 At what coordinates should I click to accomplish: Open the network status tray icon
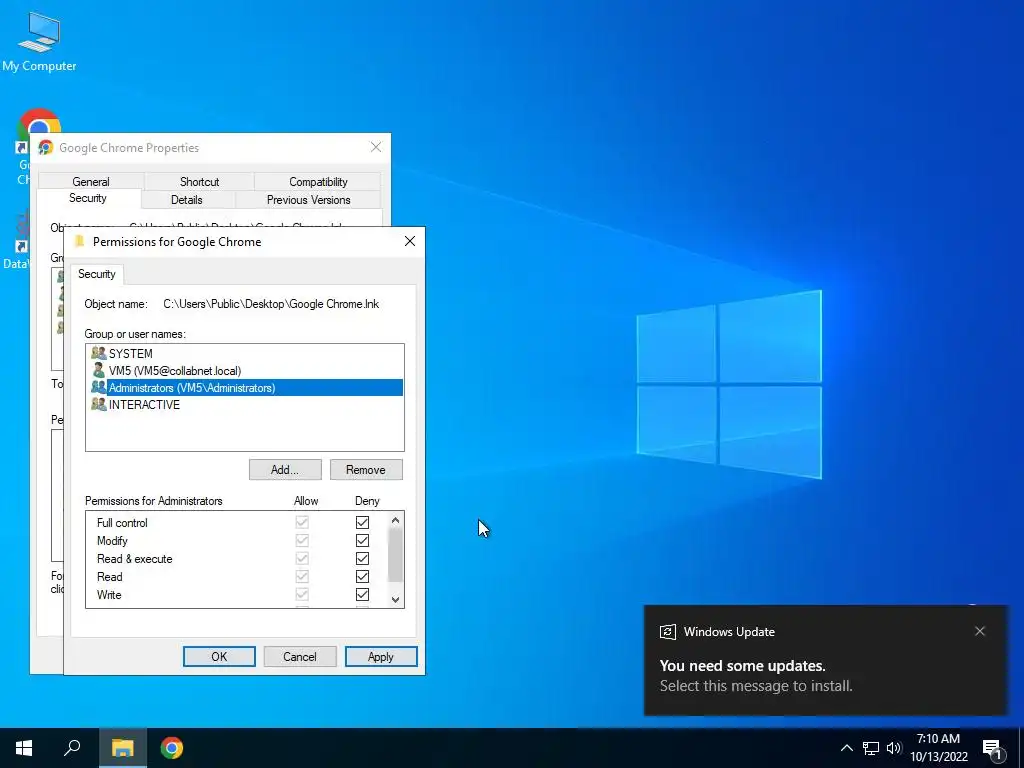point(871,748)
